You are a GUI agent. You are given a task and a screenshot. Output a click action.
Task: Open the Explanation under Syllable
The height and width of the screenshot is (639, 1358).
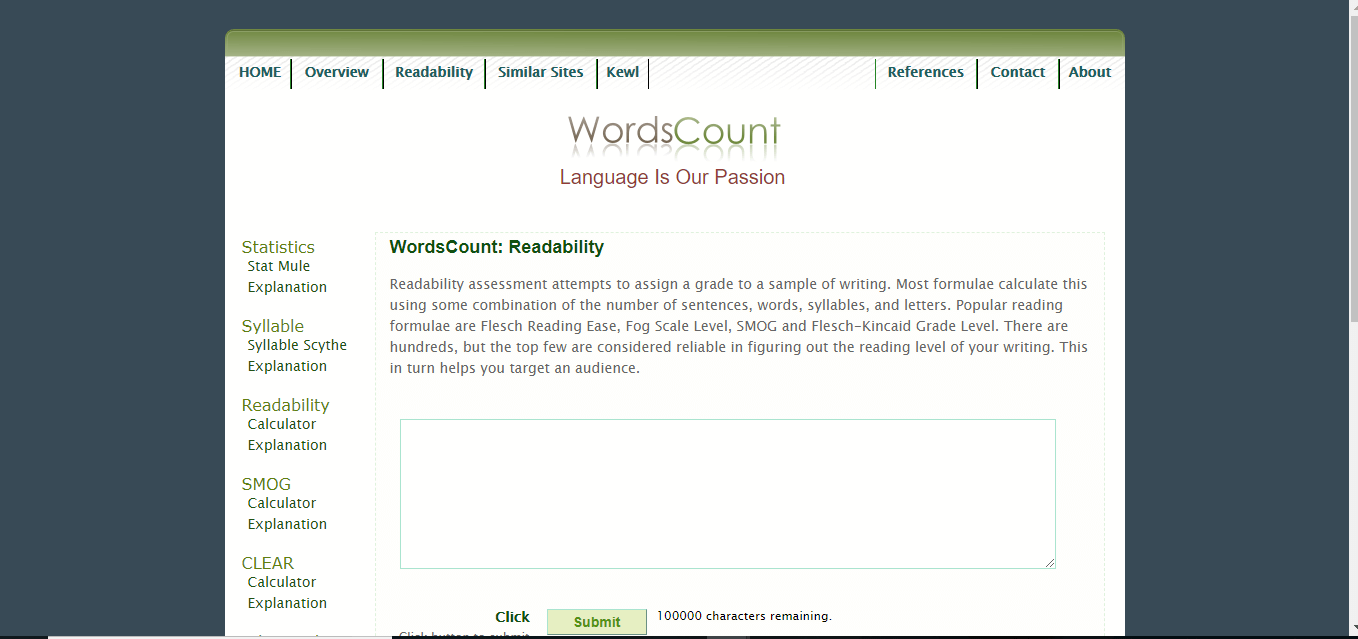tap(287, 366)
